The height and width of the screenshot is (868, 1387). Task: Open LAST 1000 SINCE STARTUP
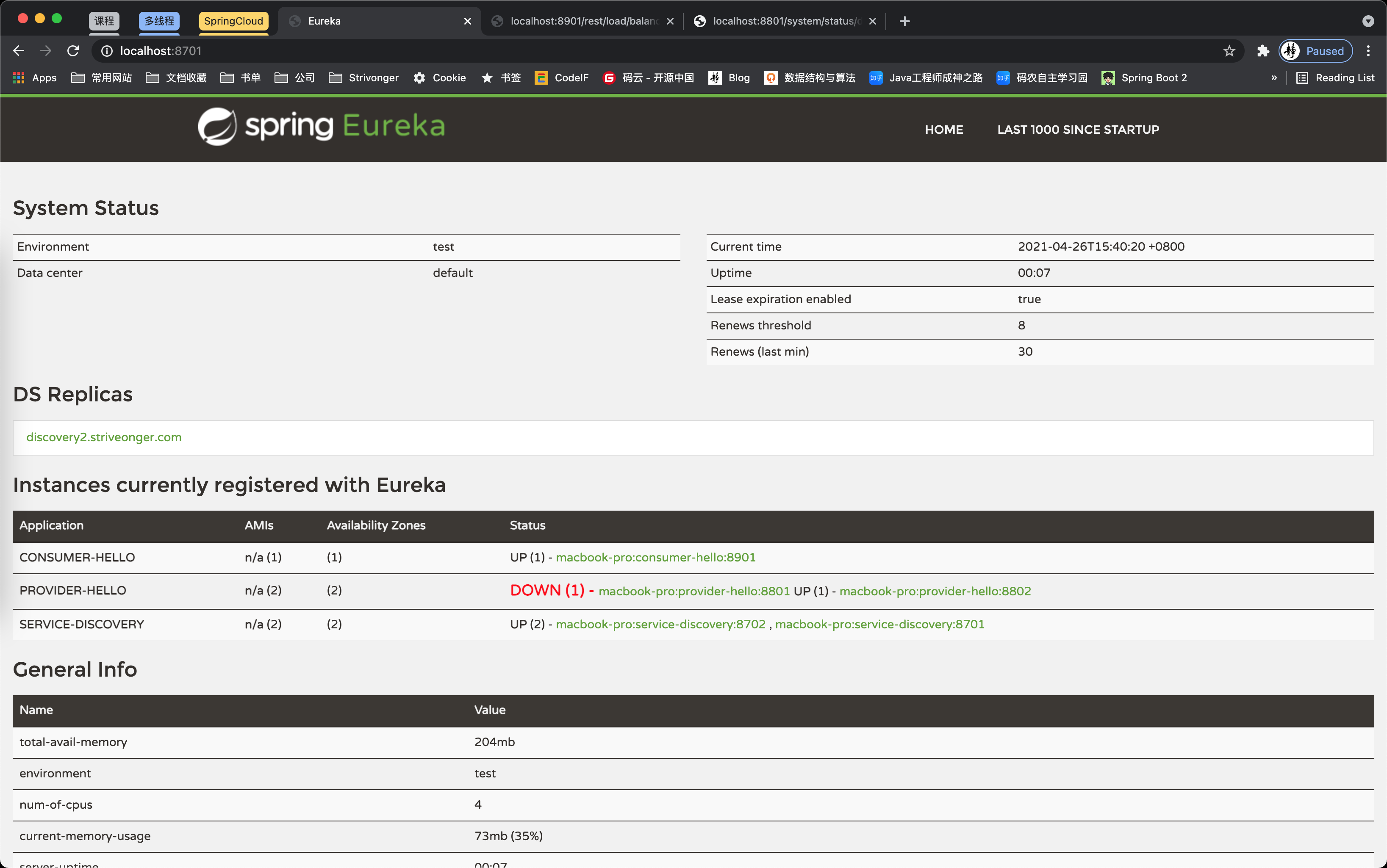point(1078,130)
